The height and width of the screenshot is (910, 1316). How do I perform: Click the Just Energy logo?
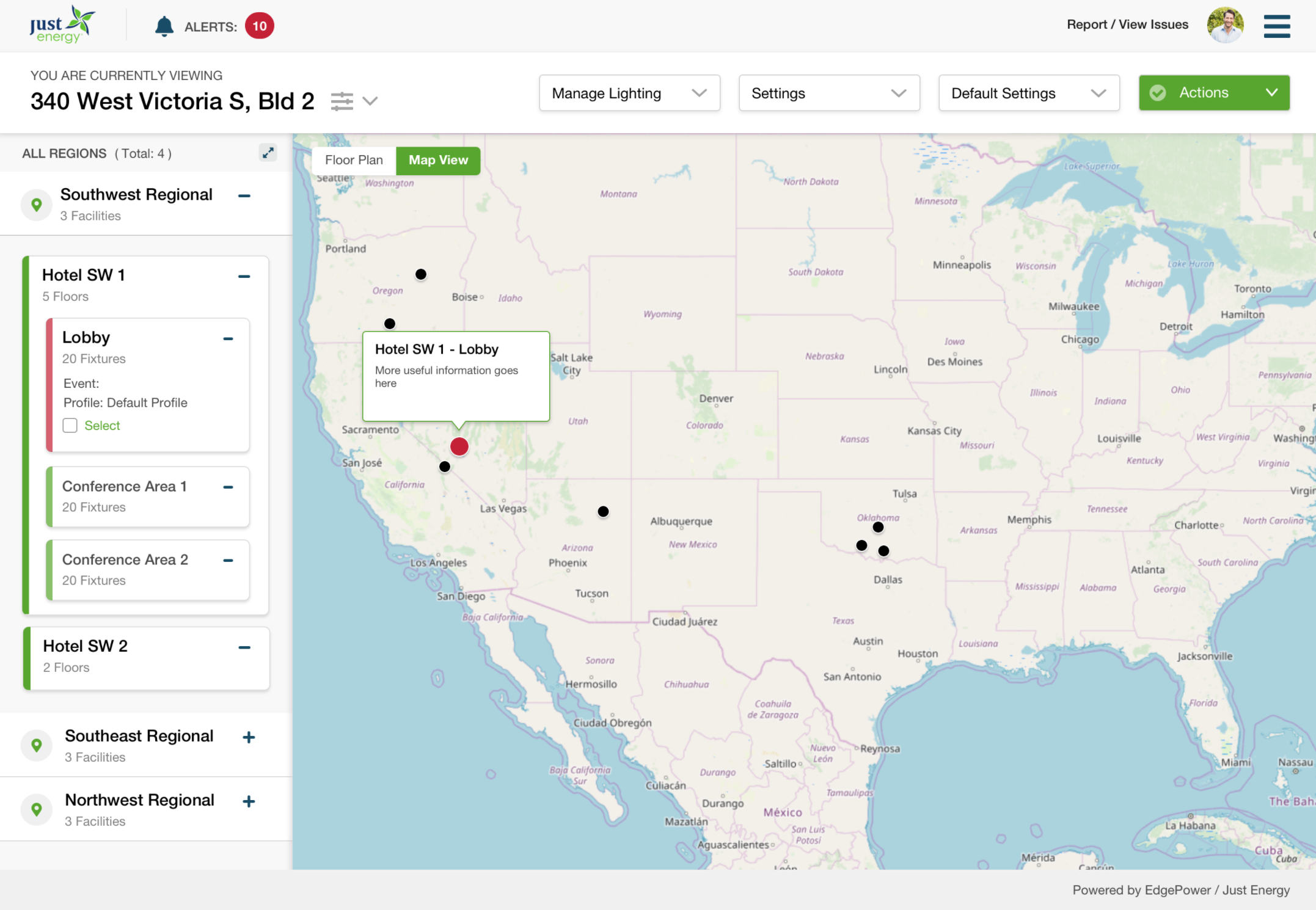[x=62, y=26]
